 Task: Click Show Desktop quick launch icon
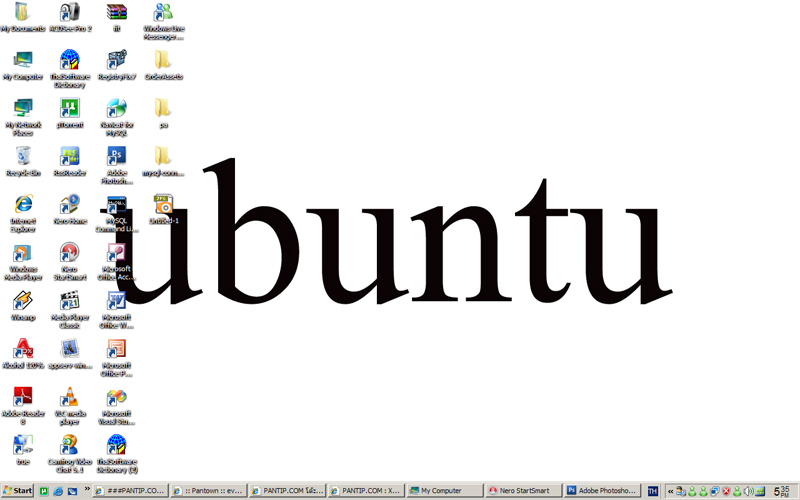coord(72,491)
